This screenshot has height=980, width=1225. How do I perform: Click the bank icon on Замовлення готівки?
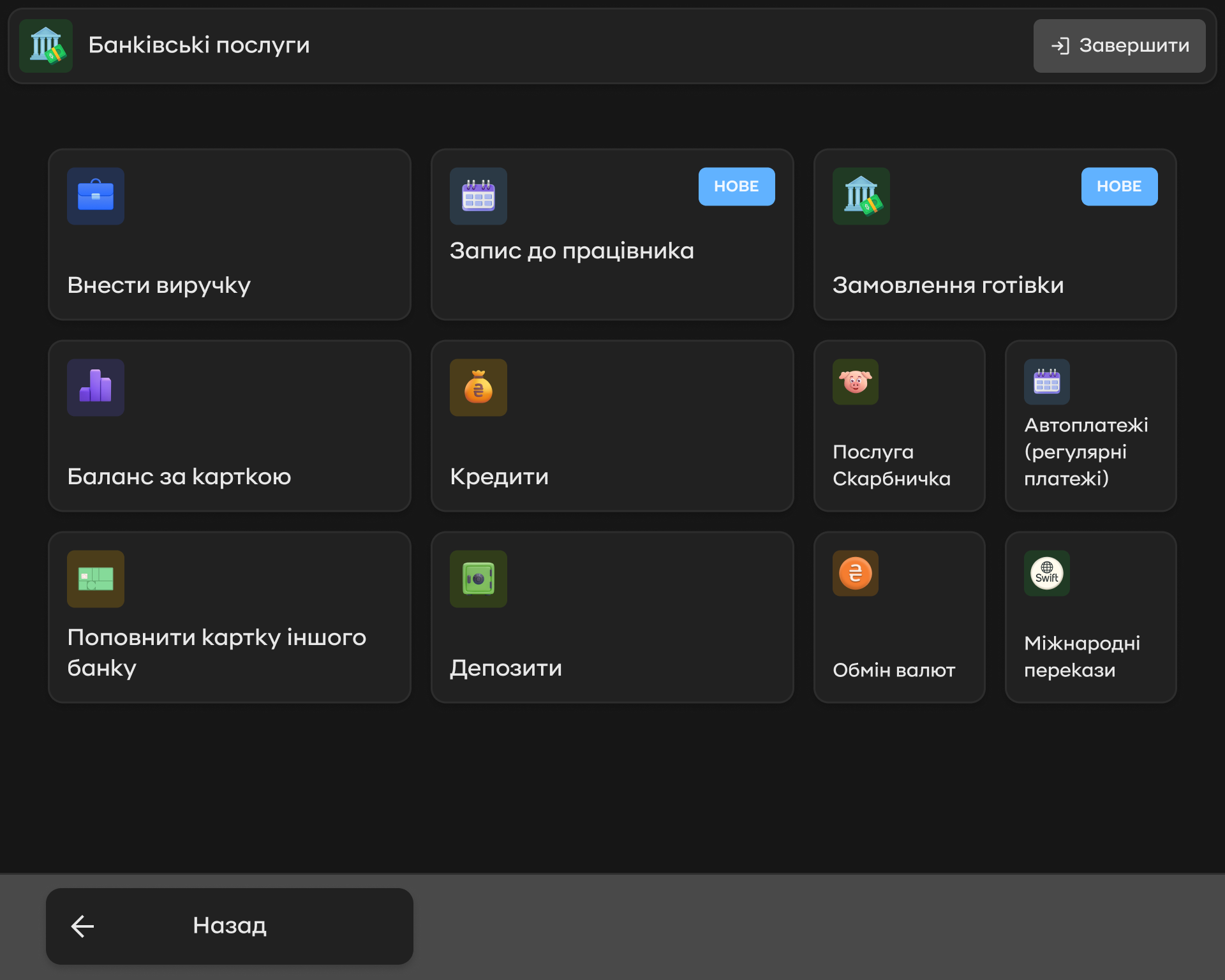(861, 196)
